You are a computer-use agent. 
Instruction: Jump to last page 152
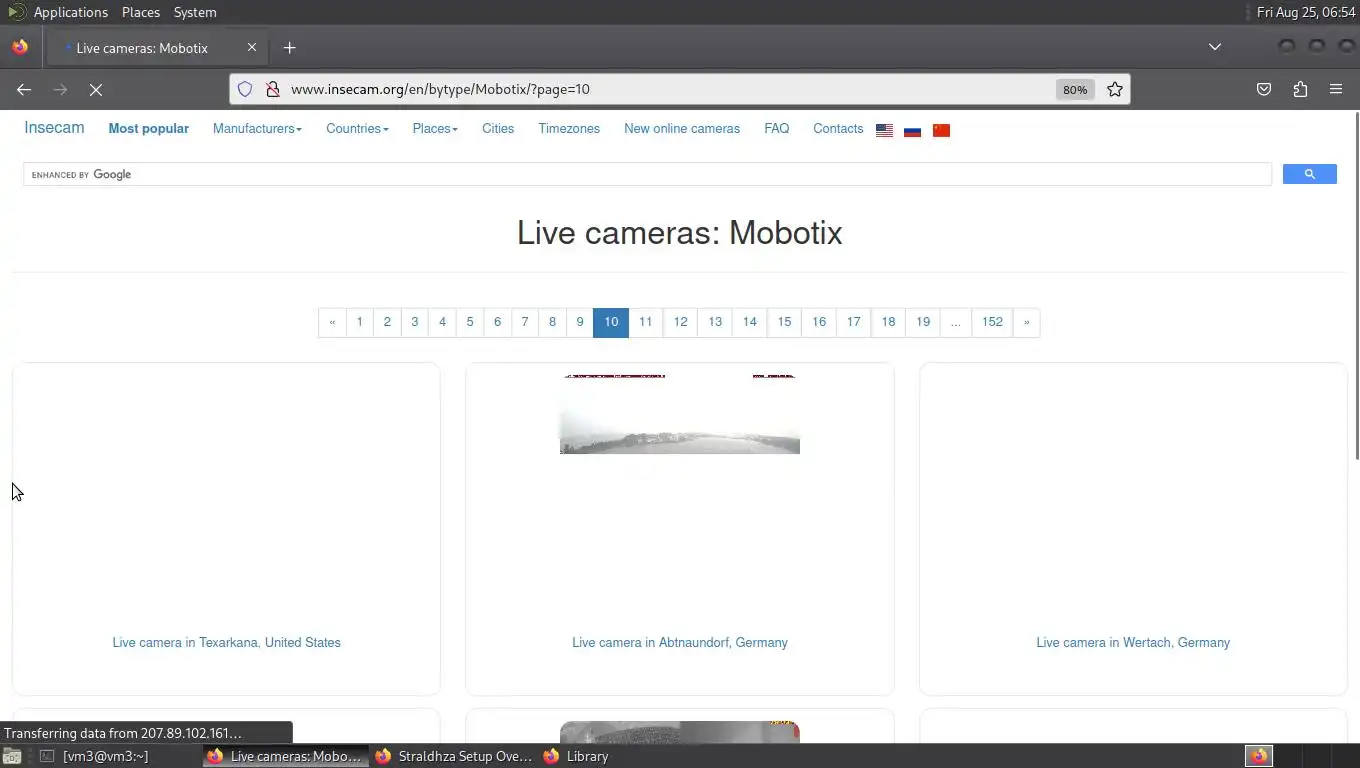point(992,322)
